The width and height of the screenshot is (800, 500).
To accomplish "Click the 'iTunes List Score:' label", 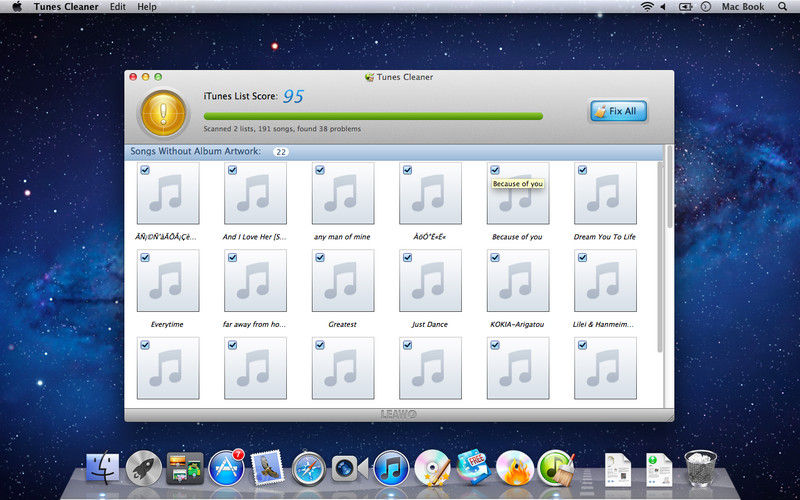I will coord(241,96).
